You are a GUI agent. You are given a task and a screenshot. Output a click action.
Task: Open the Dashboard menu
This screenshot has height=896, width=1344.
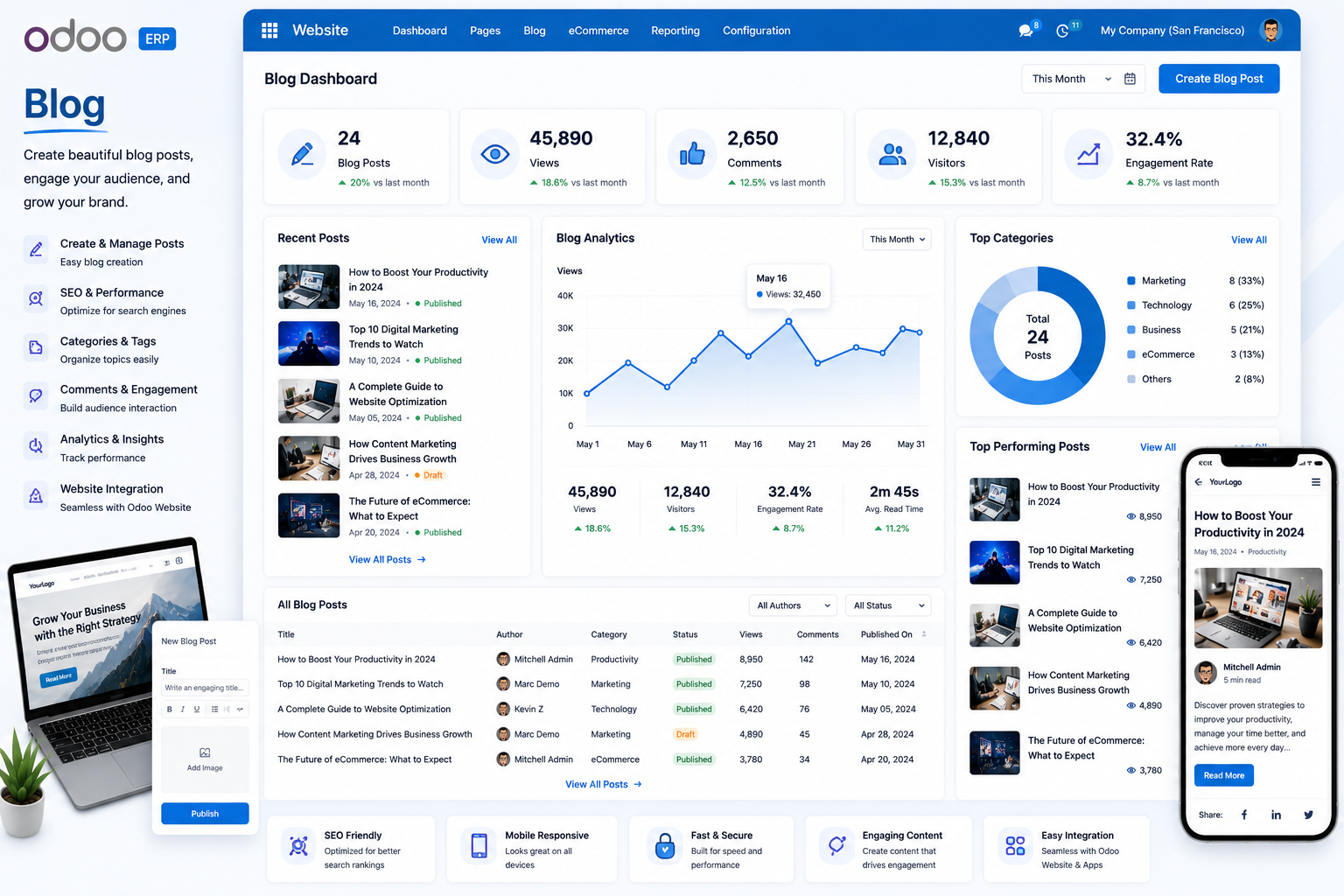pos(420,31)
